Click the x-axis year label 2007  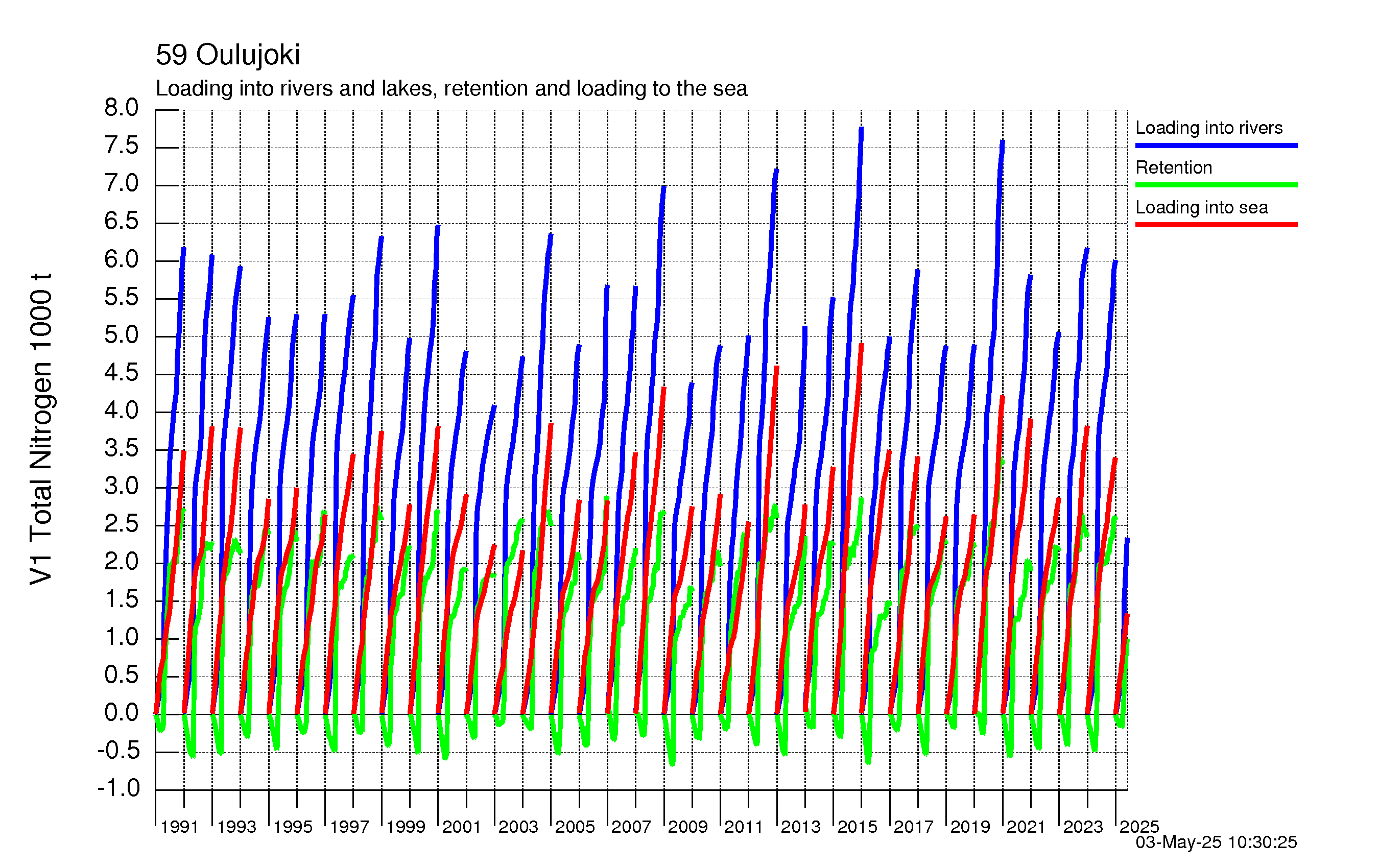631,827
